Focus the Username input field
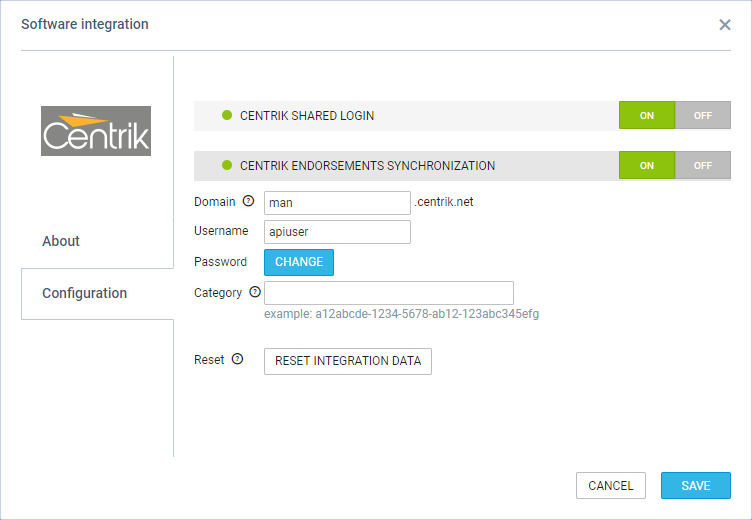752x520 pixels. pos(337,232)
